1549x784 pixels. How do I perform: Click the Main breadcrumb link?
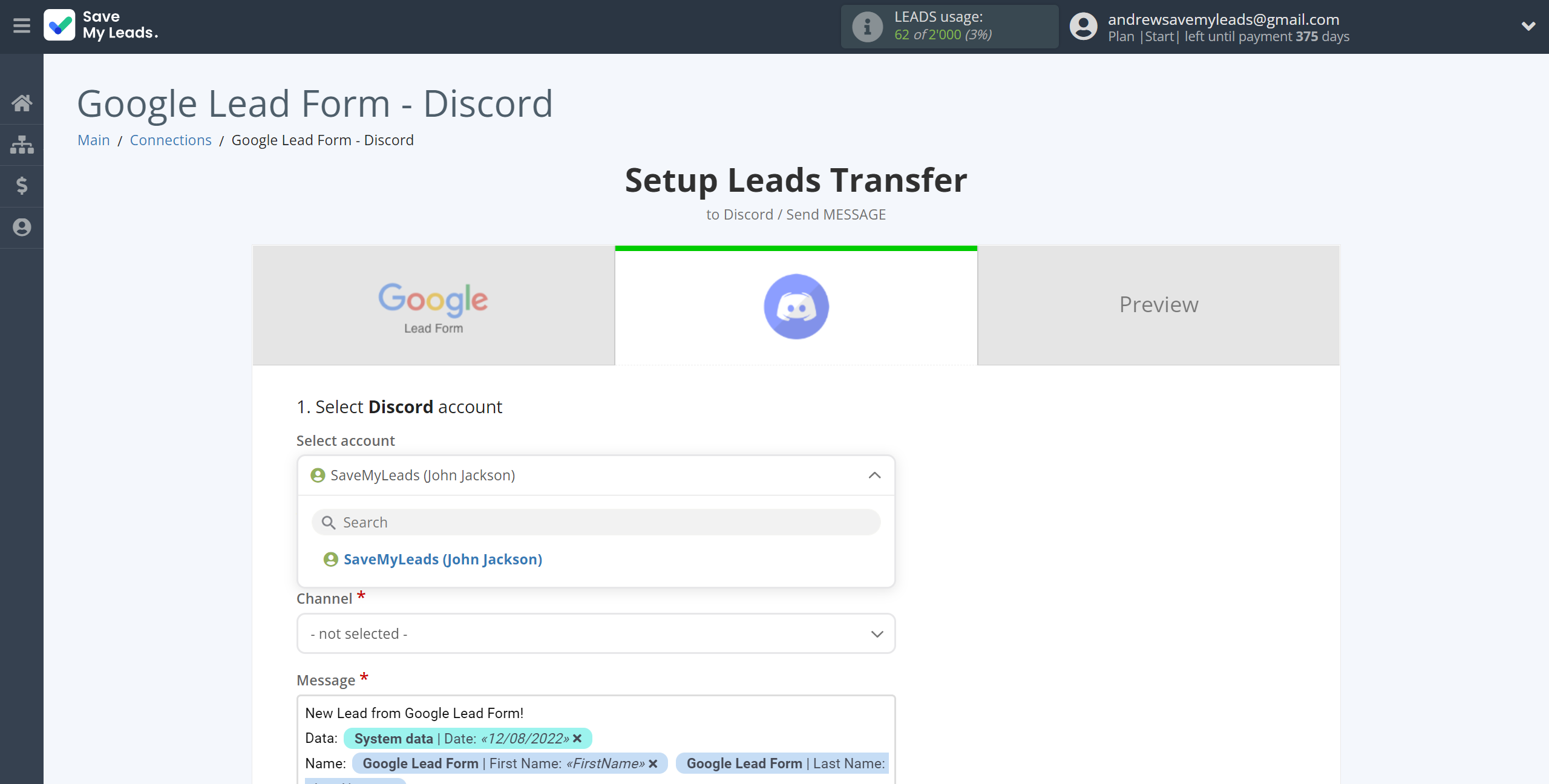click(x=94, y=140)
